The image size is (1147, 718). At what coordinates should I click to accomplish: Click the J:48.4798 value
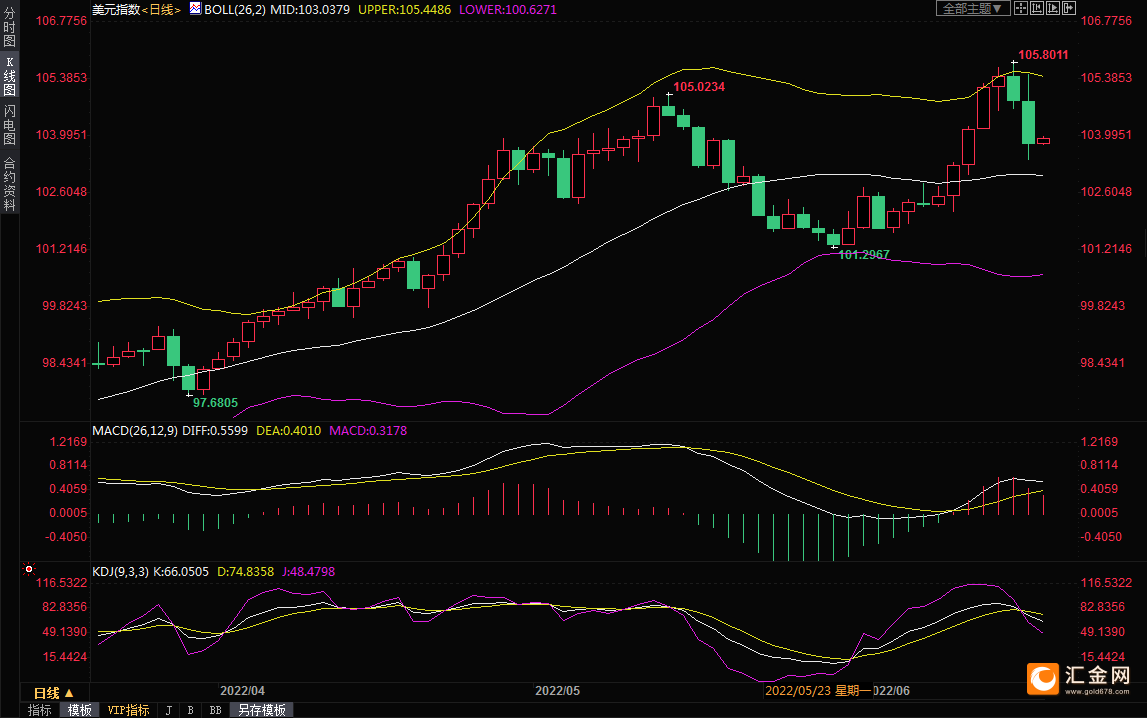point(309,572)
